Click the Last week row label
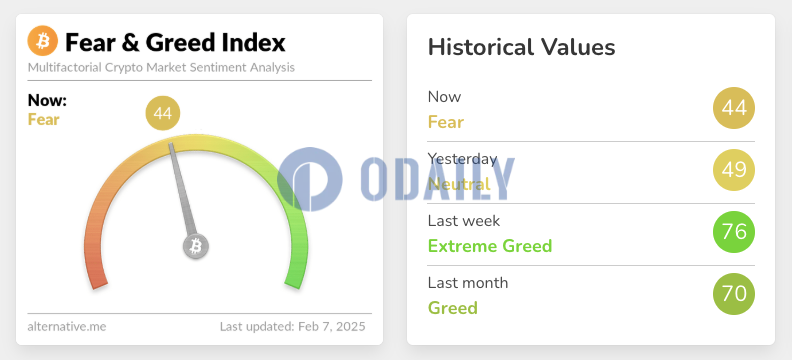Viewport: 792px width, 360px height. click(464, 221)
